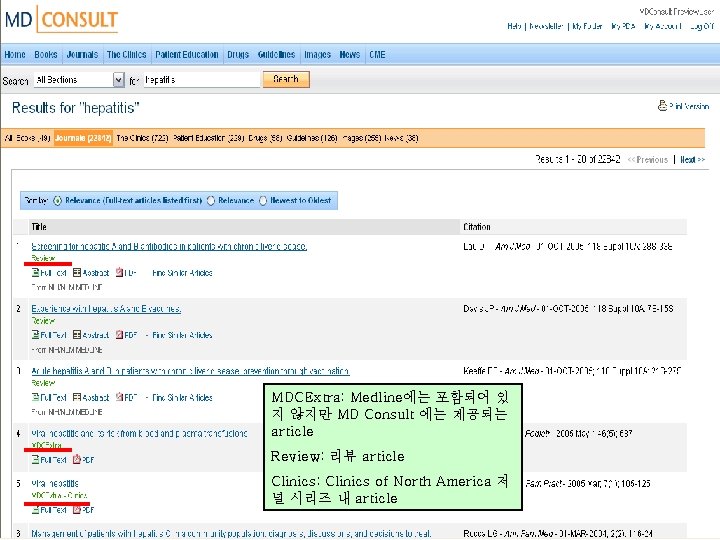Image resolution: width=720 pixels, height=540 pixels.
Task: Open the Books nav tab
Action: (x=46, y=55)
